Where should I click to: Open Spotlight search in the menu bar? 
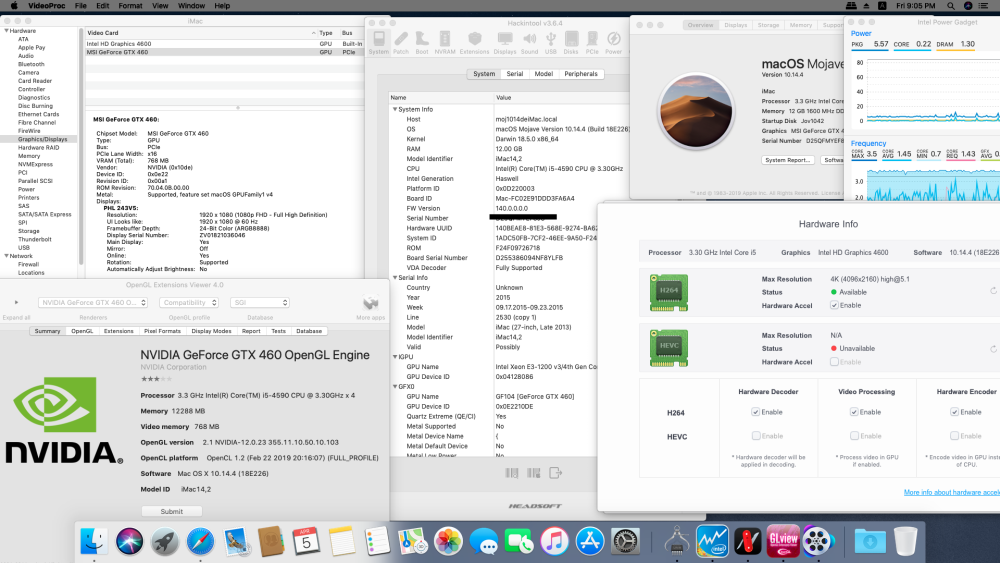click(951, 6)
